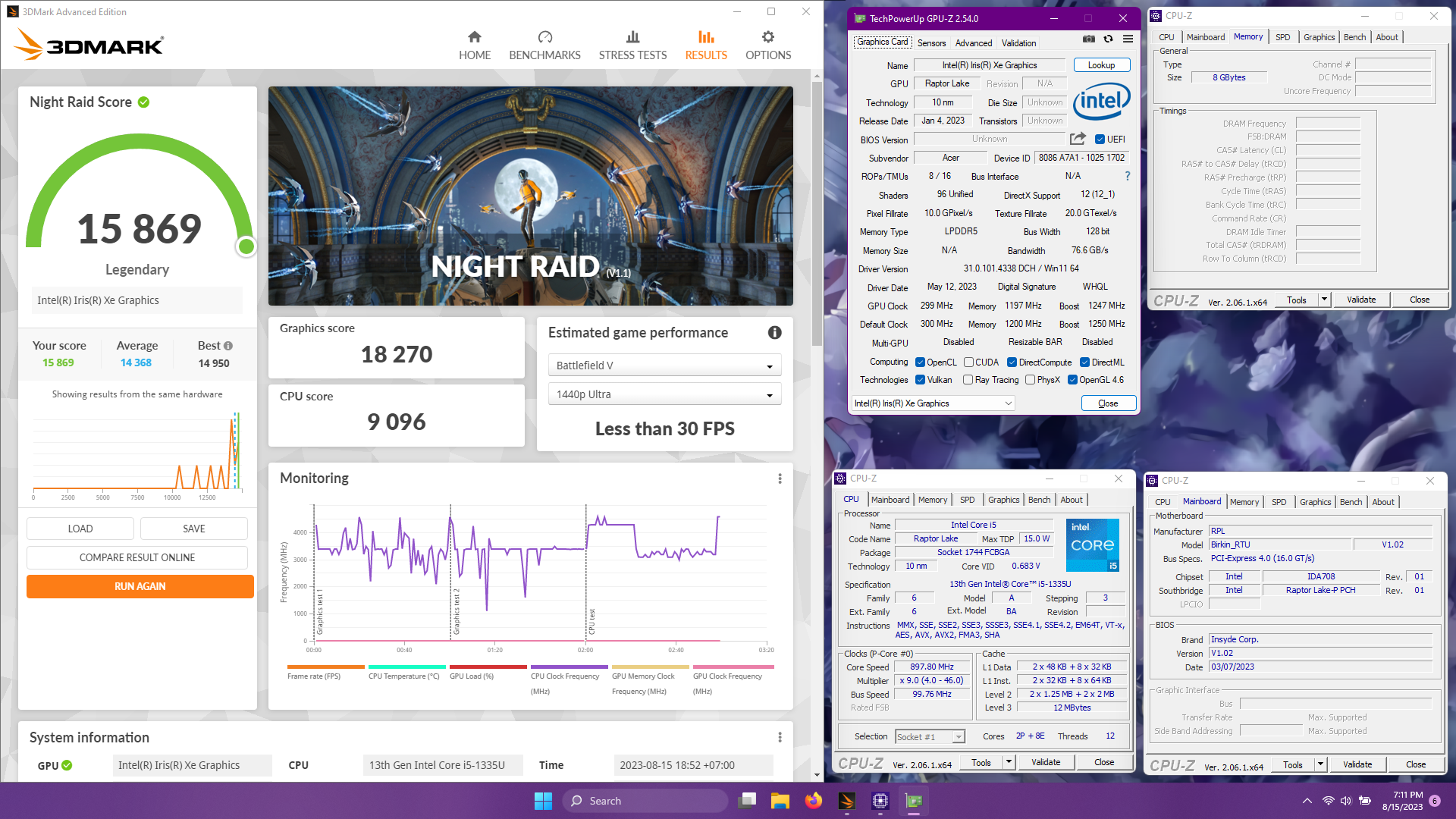Open the volume control in system tray
This screenshot has height=819, width=1456.
[x=1346, y=801]
